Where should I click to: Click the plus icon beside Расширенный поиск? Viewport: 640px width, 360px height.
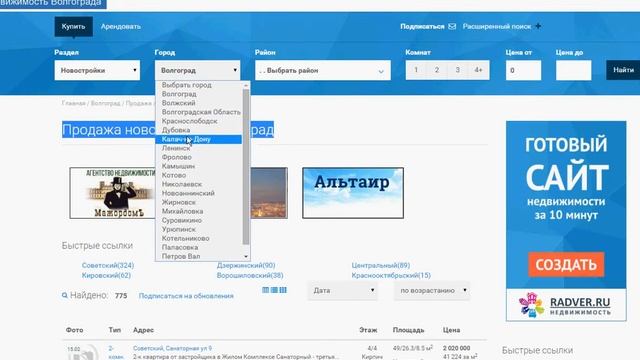coord(538,26)
